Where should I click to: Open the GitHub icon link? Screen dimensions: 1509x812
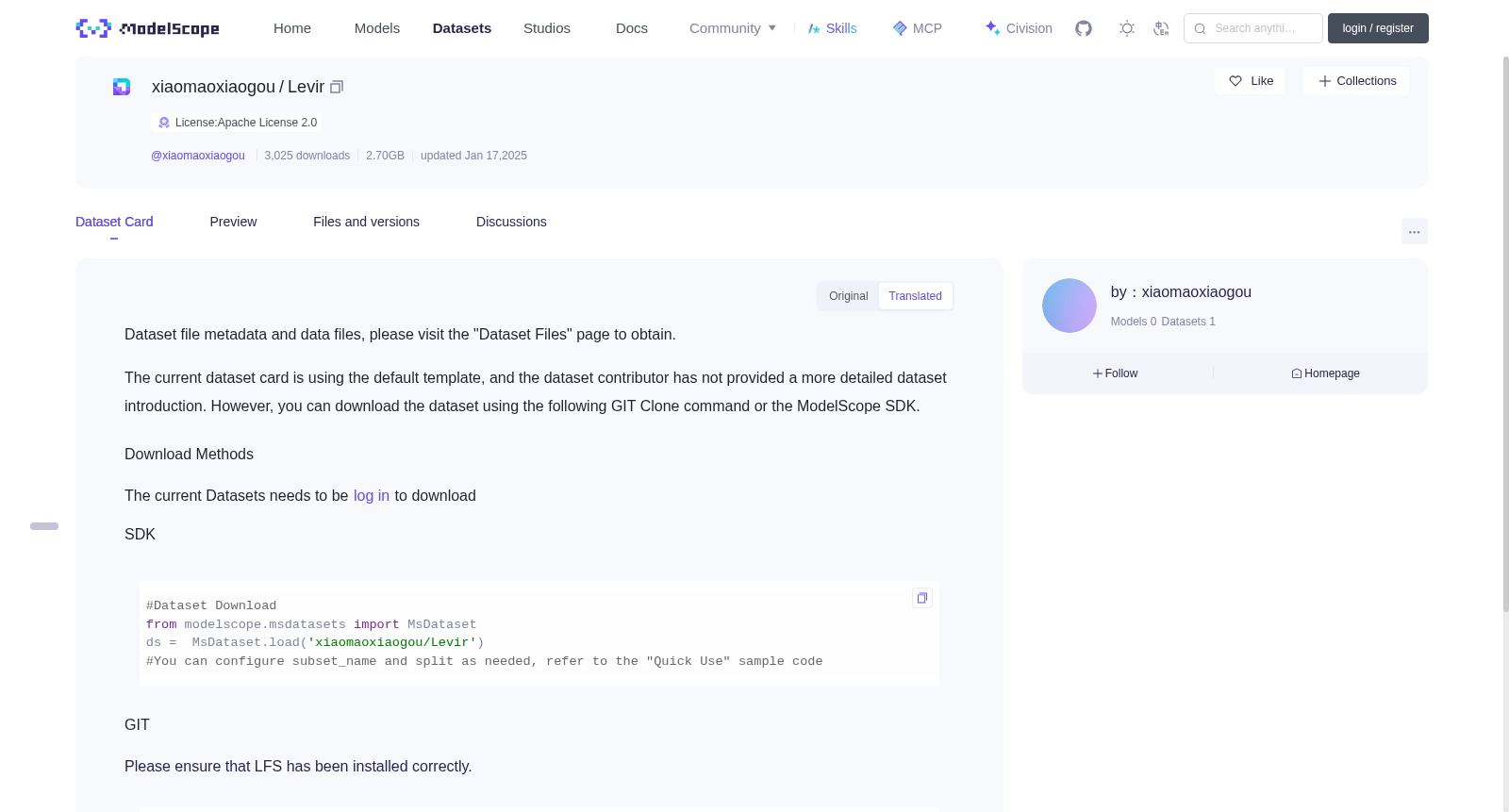click(1084, 28)
